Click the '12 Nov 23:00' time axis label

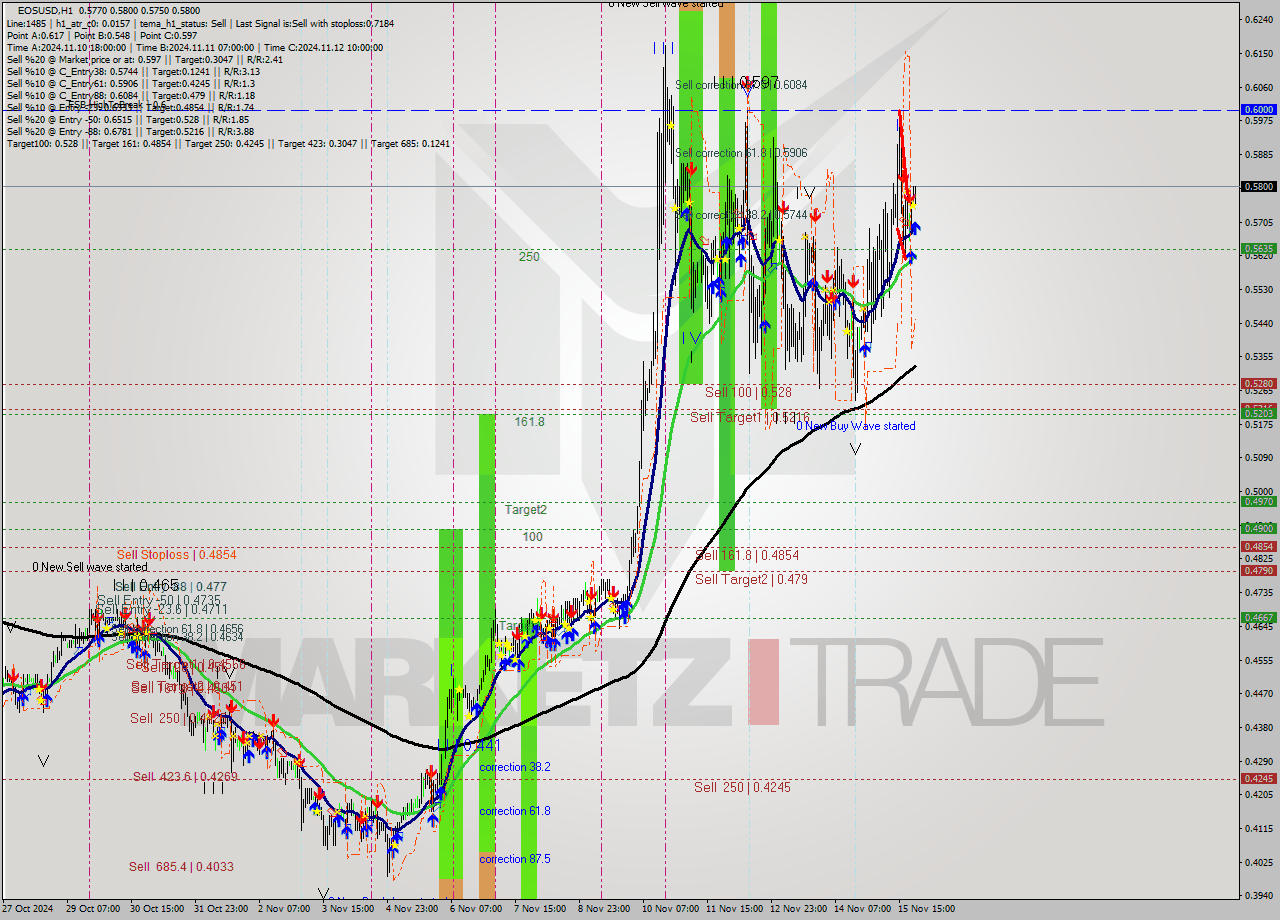pyautogui.click(x=797, y=909)
